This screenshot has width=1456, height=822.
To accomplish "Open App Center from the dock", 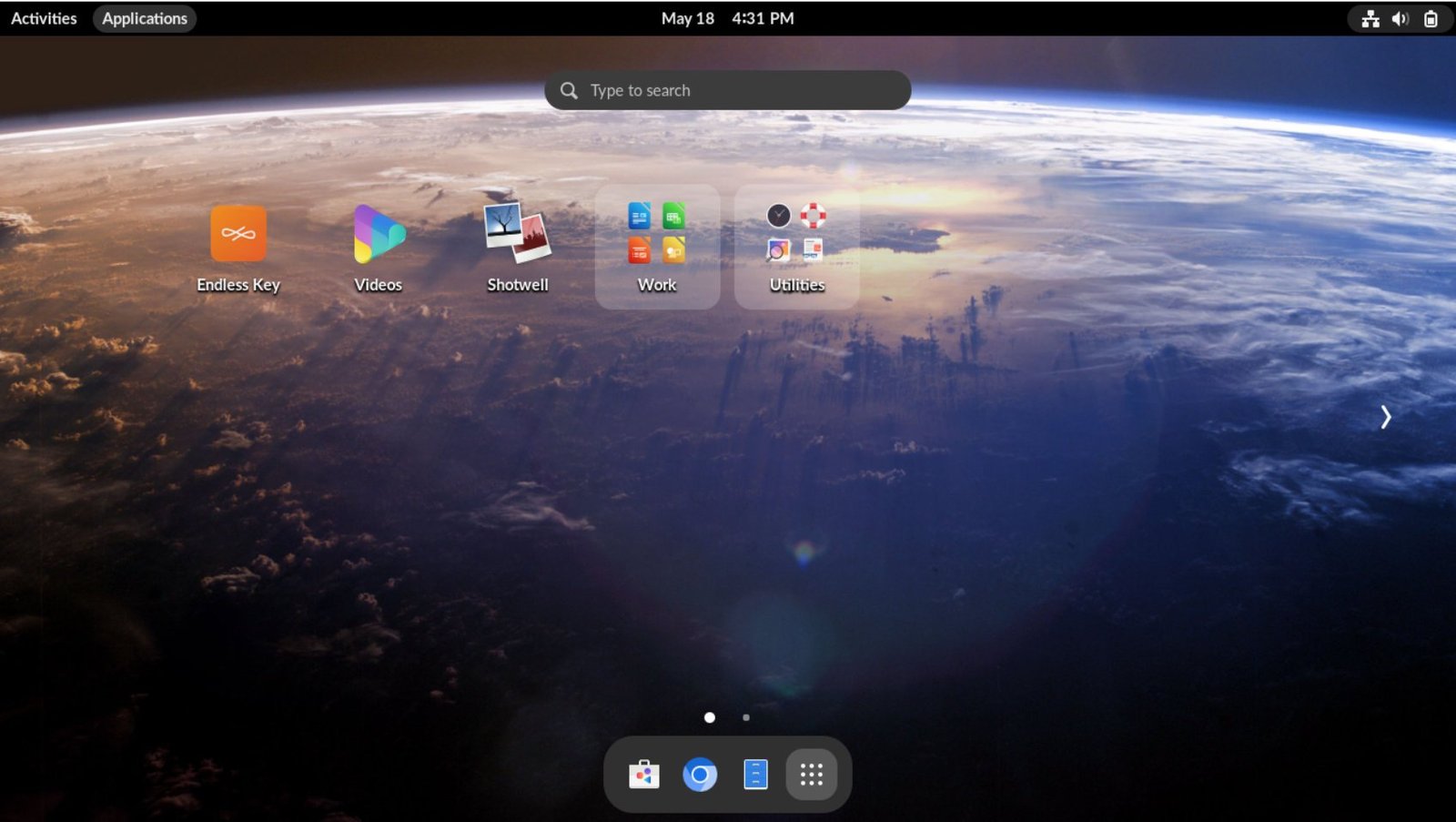I will 644,775.
